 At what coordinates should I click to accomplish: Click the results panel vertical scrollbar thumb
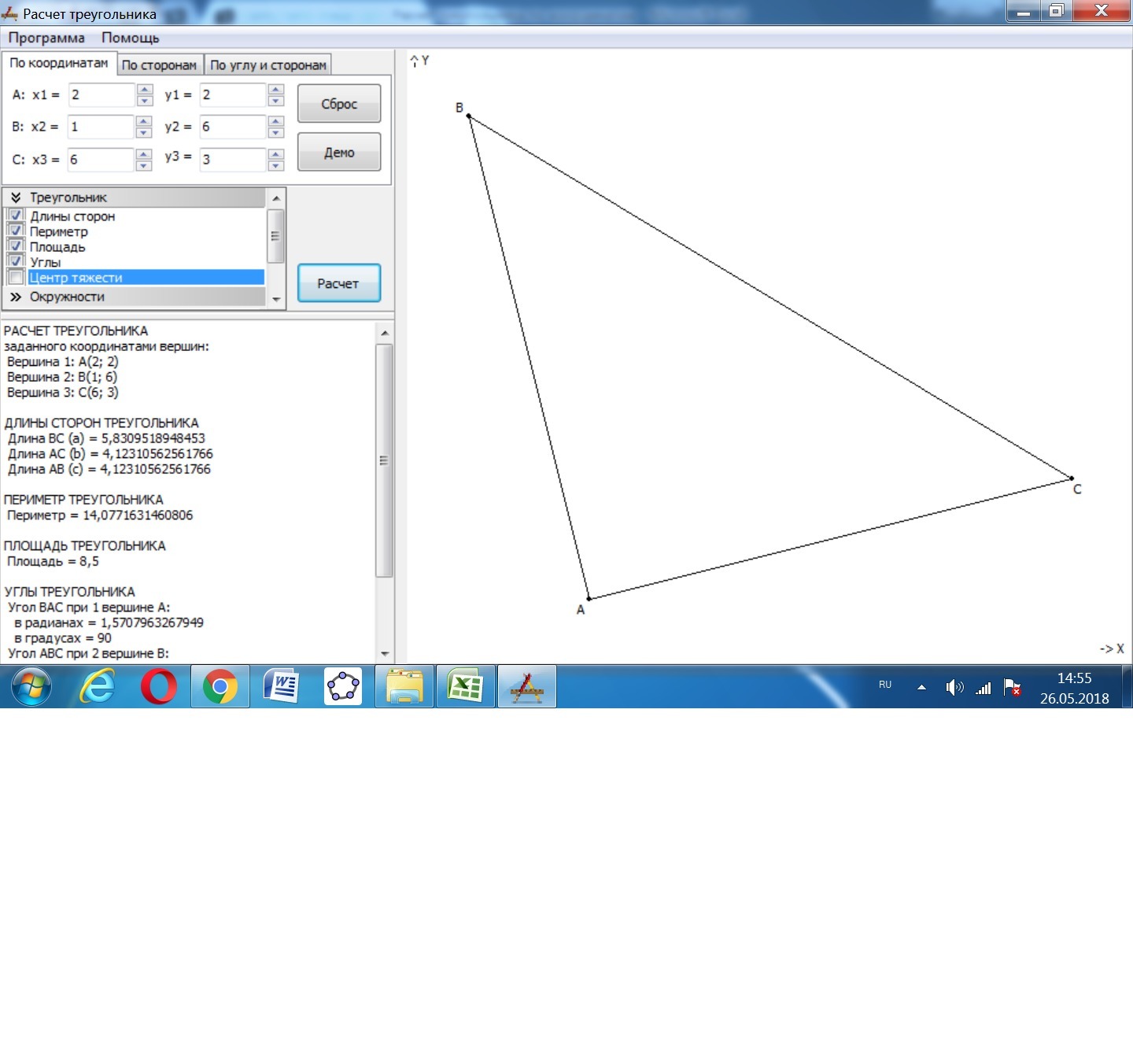[384, 460]
